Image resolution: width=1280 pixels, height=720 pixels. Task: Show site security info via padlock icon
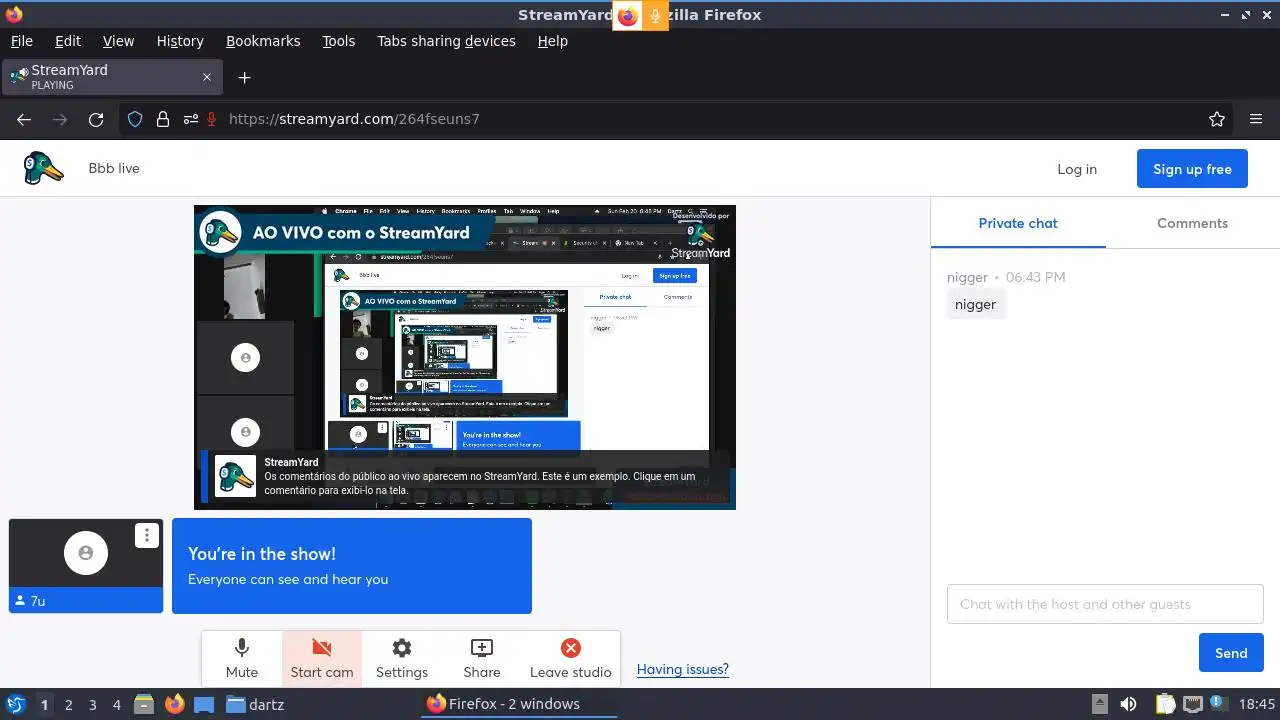point(163,119)
